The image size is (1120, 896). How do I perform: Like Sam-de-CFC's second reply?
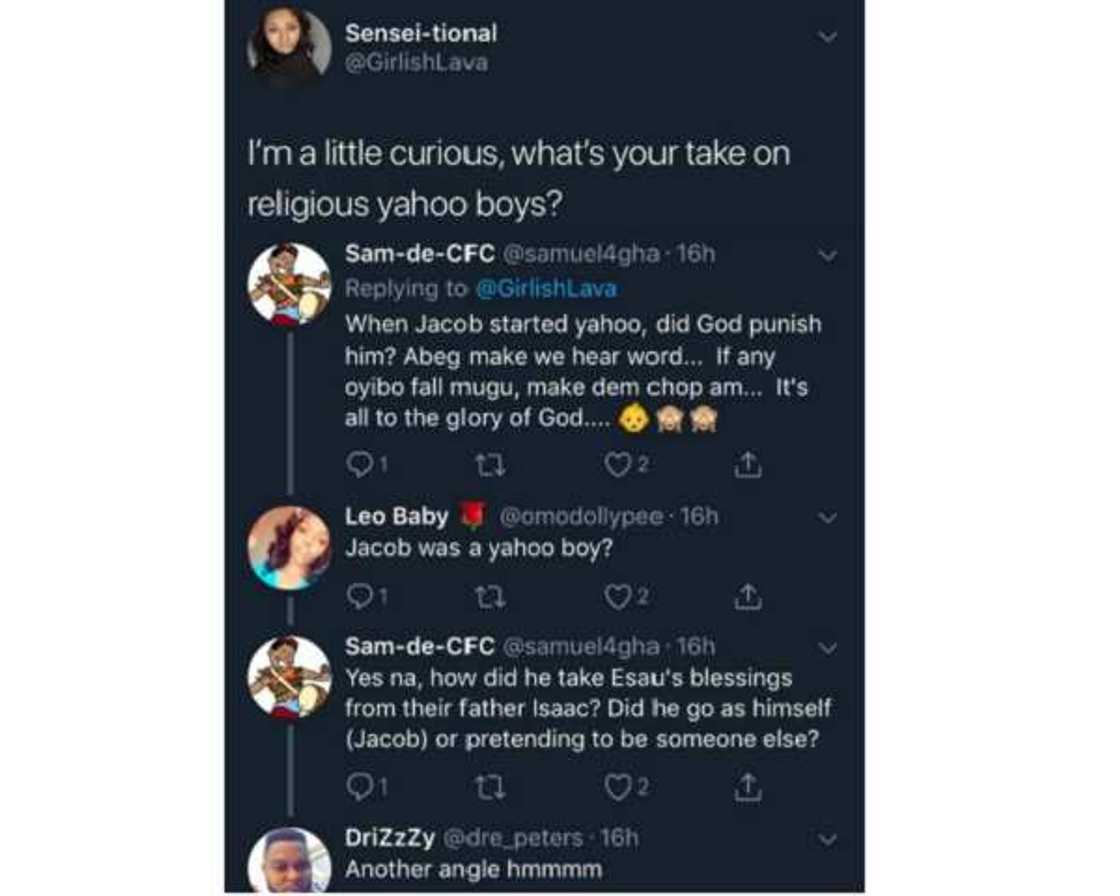(x=620, y=787)
